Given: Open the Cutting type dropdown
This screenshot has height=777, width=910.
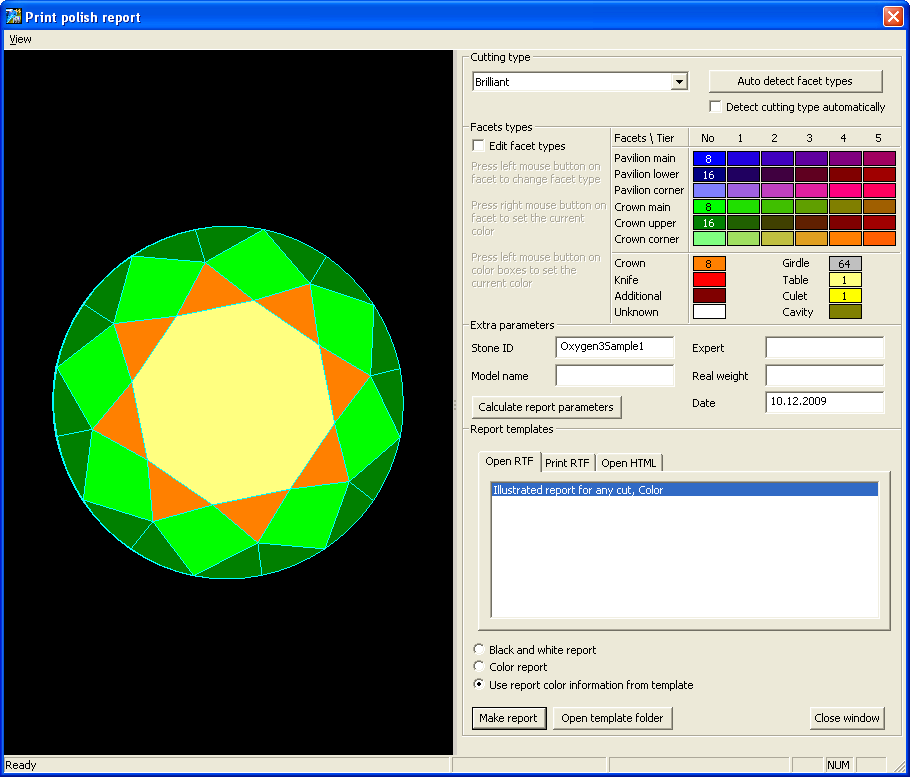Looking at the screenshot, I should [x=679, y=82].
